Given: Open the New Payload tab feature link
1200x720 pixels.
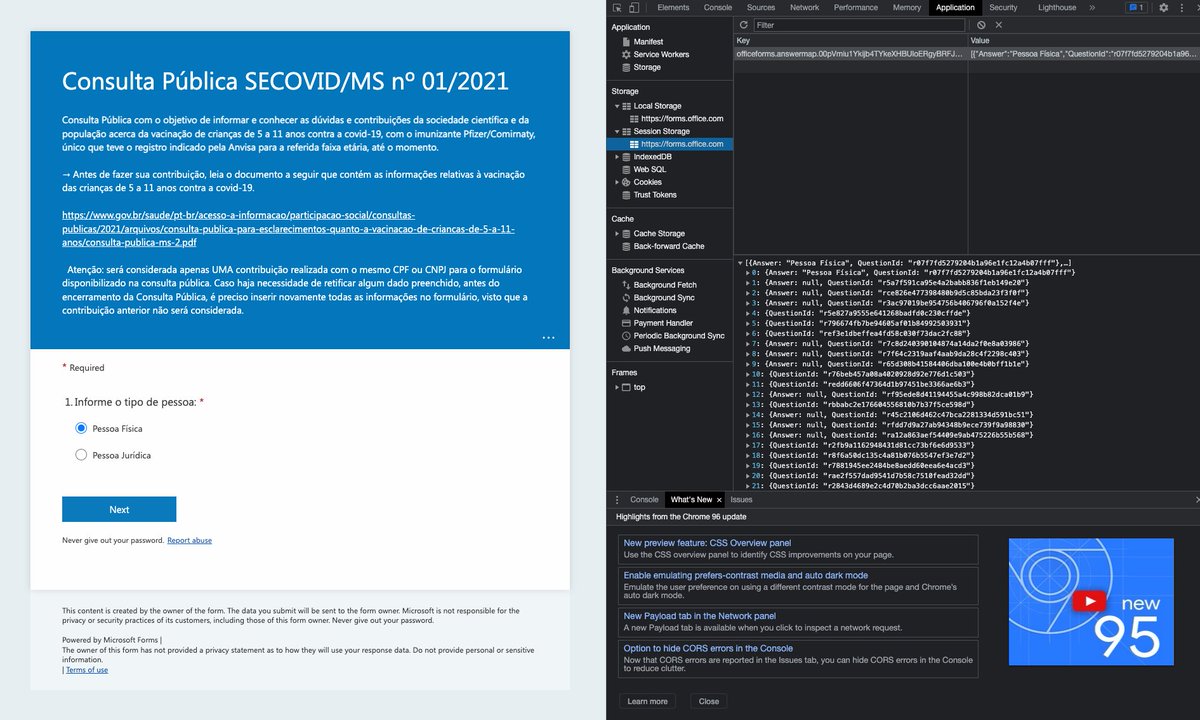Looking at the screenshot, I should click(700, 616).
